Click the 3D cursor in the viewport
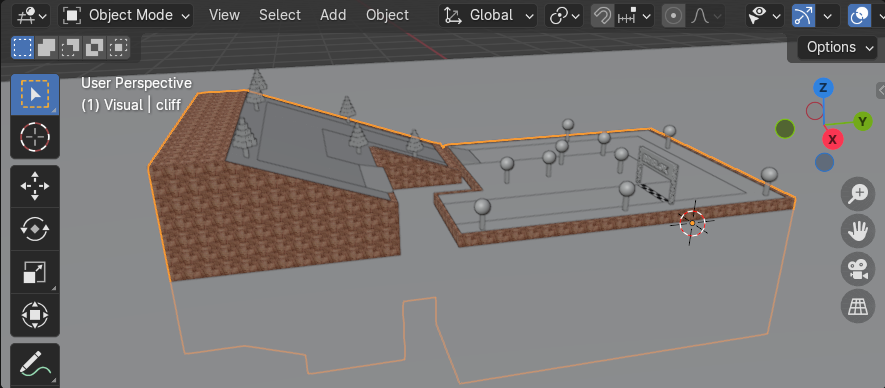This screenshot has height=388, width=885. pos(693,223)
